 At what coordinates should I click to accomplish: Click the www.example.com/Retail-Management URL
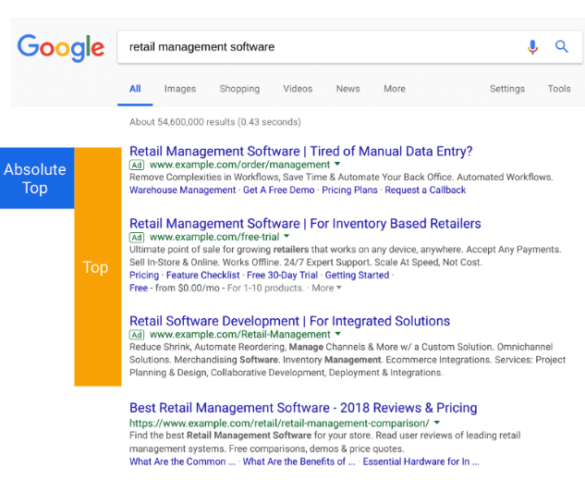[x=240, y=335]
